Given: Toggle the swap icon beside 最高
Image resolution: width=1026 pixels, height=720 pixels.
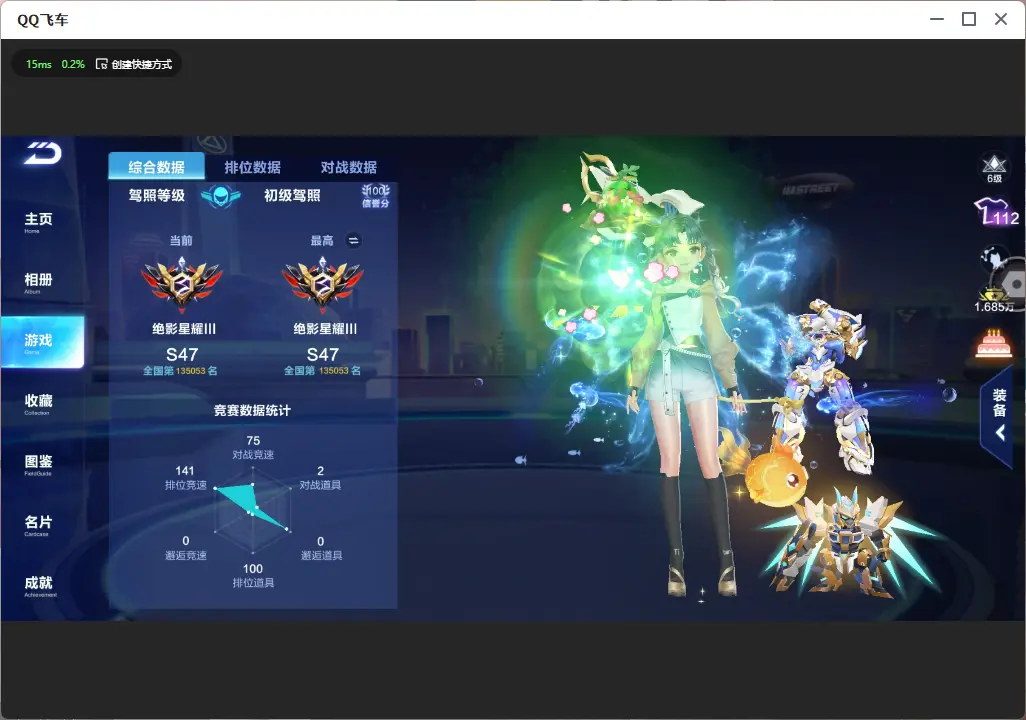Looking at the screenshot, I should (x=353, y=241).
